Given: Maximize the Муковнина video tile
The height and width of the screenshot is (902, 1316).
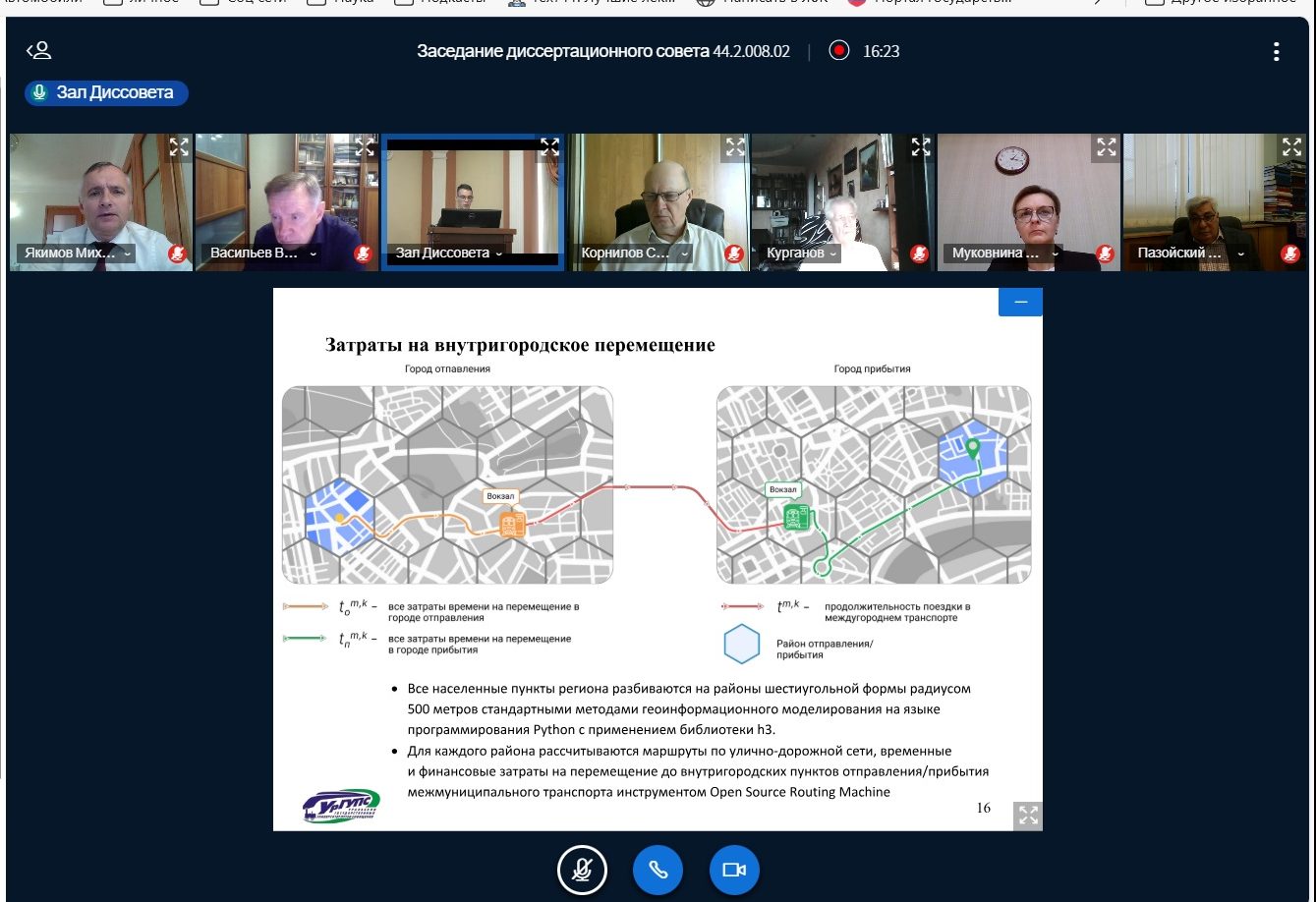Looking at the screenshot, I should [1107, 147].
